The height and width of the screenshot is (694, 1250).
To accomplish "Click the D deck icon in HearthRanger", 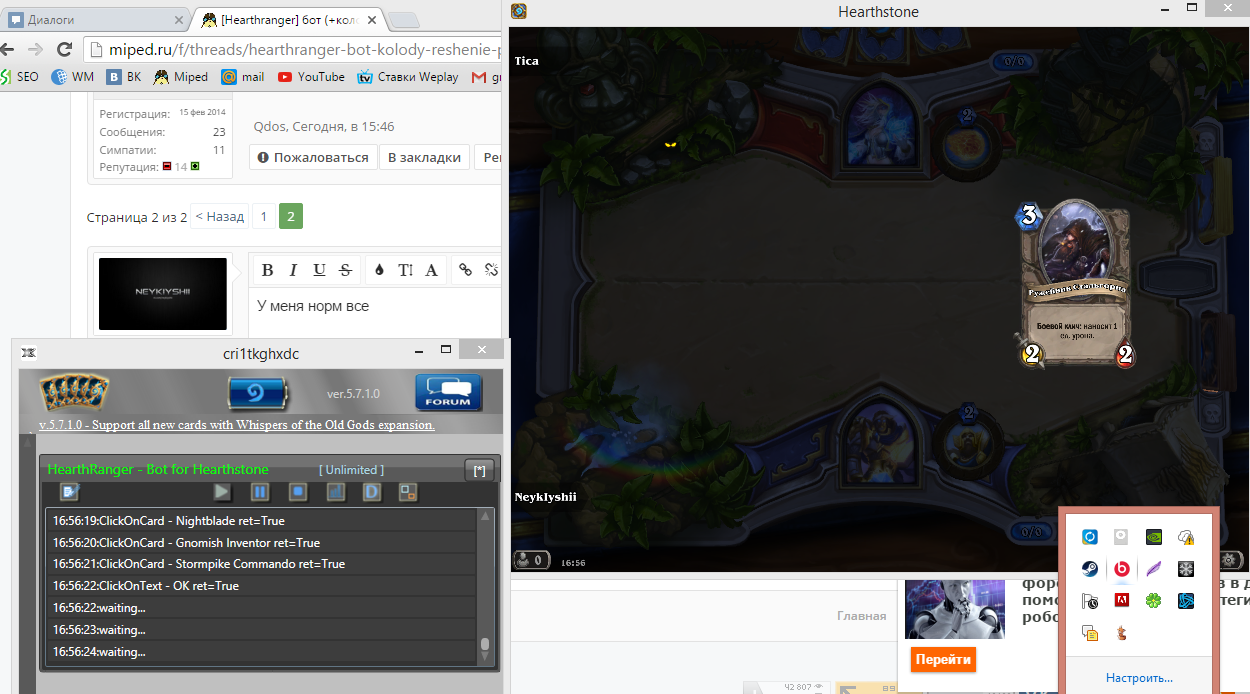I will click(371, 492).
